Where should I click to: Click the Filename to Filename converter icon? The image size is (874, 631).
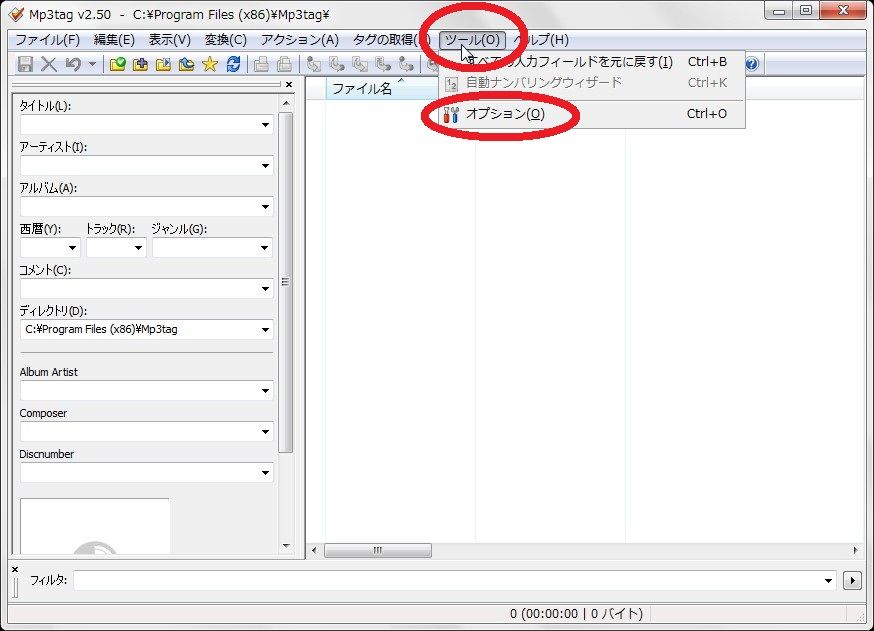pyautogui.click(x=360, y=65)
